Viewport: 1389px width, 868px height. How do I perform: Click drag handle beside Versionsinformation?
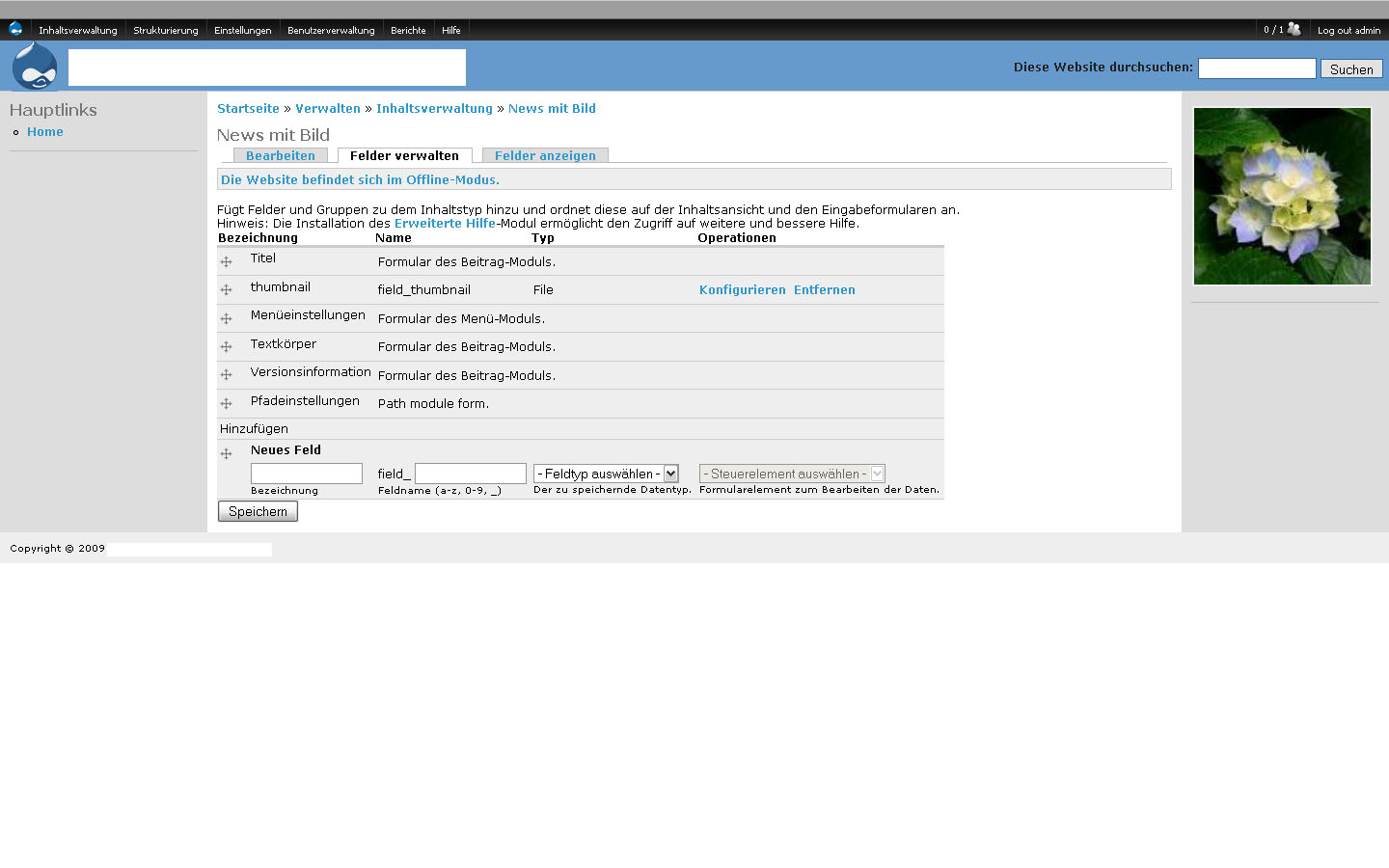tap(226, 375)
